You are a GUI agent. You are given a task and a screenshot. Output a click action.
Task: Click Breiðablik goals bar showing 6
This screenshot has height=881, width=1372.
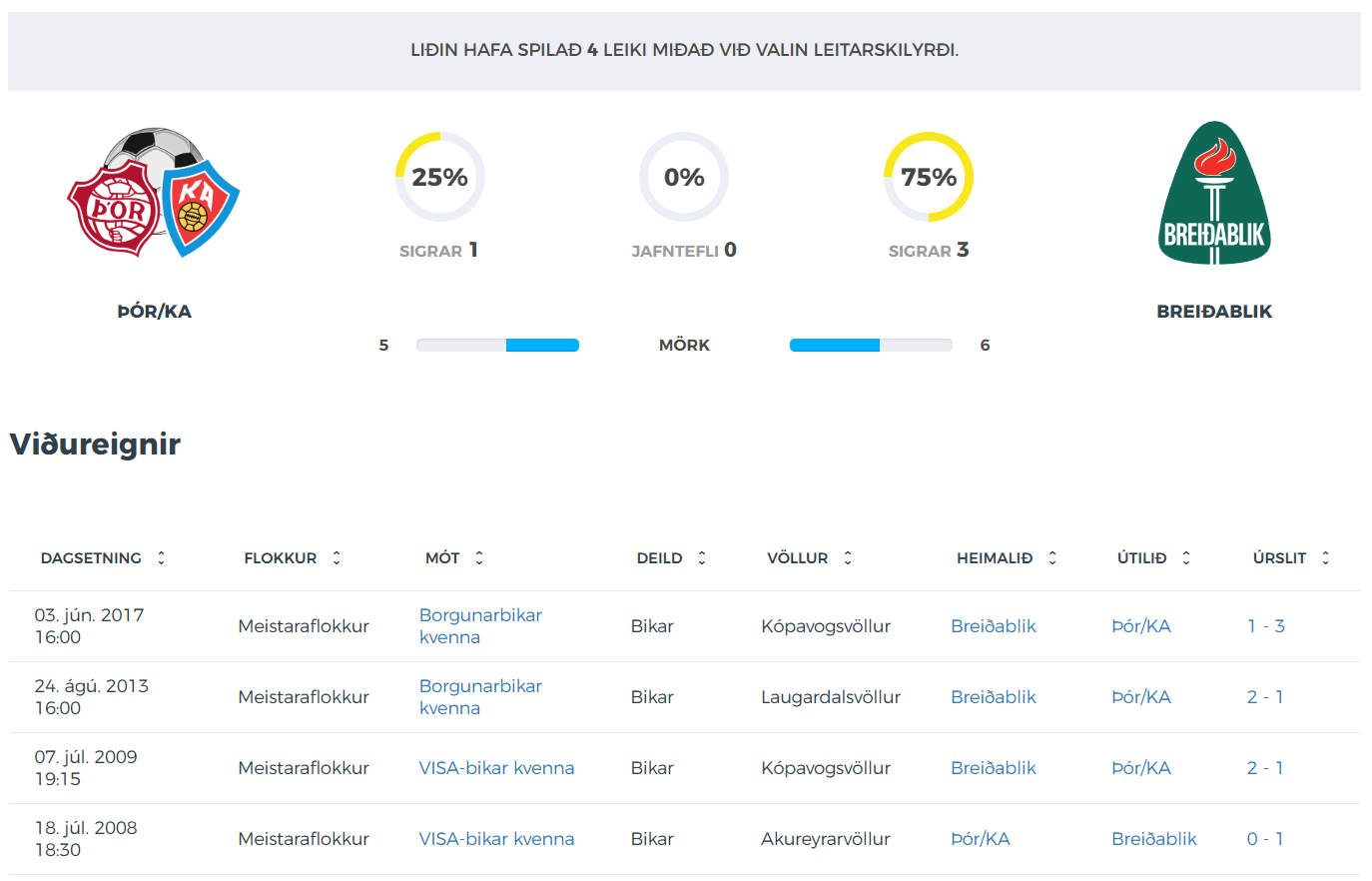coord(871,346)
